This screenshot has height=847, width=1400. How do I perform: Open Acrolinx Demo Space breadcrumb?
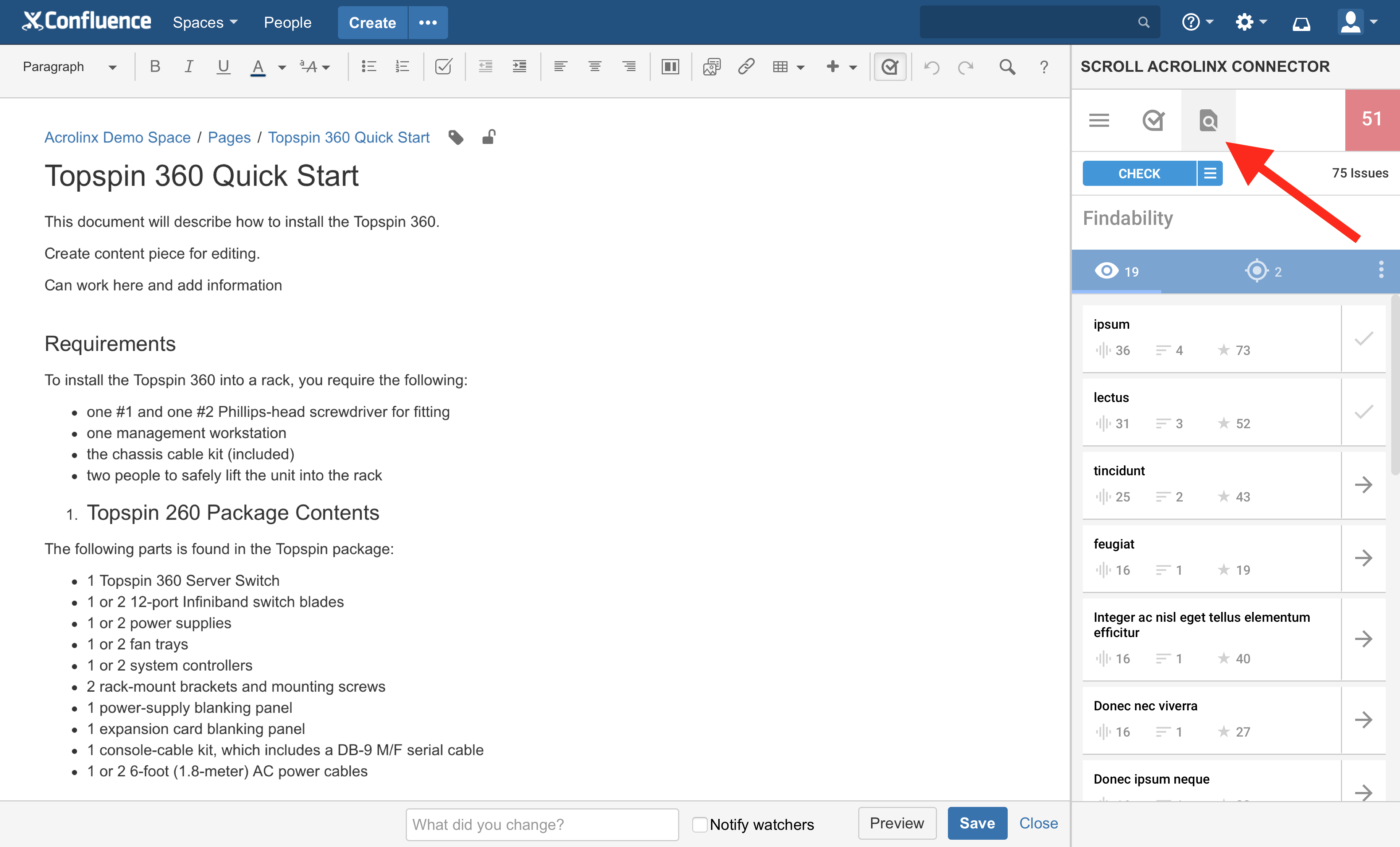tap(117, 137)
